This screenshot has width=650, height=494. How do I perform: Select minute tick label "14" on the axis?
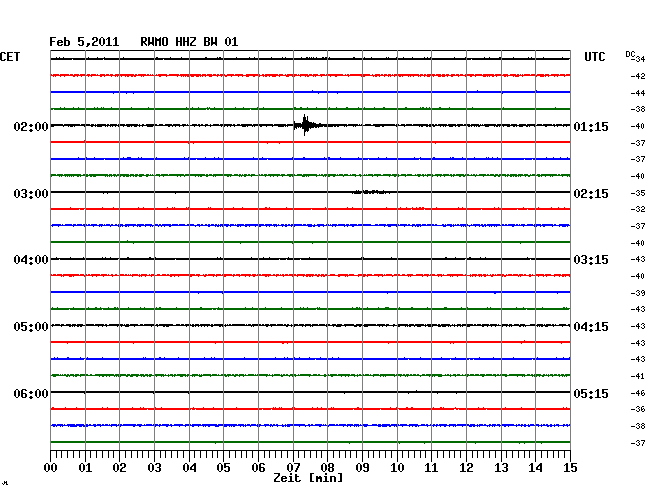click(x=535, y=468)
